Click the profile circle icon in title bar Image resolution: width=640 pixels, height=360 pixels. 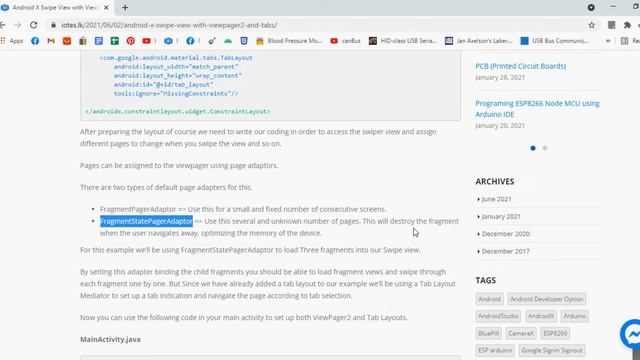[591, 7]
